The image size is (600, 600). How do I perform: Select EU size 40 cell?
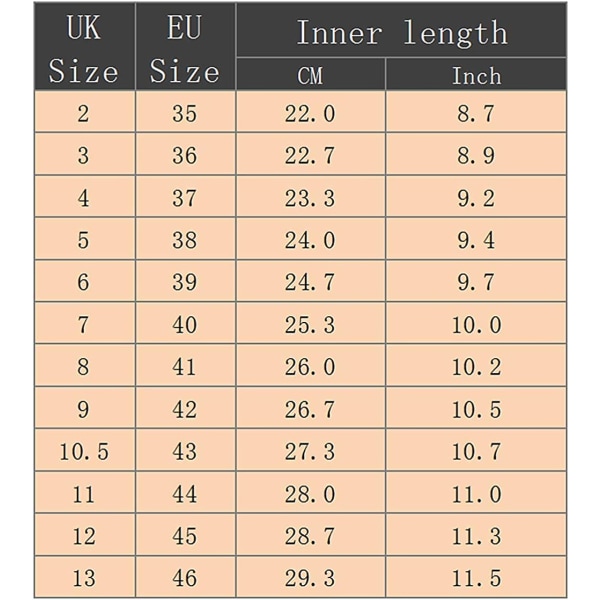[x=186, y=323]
